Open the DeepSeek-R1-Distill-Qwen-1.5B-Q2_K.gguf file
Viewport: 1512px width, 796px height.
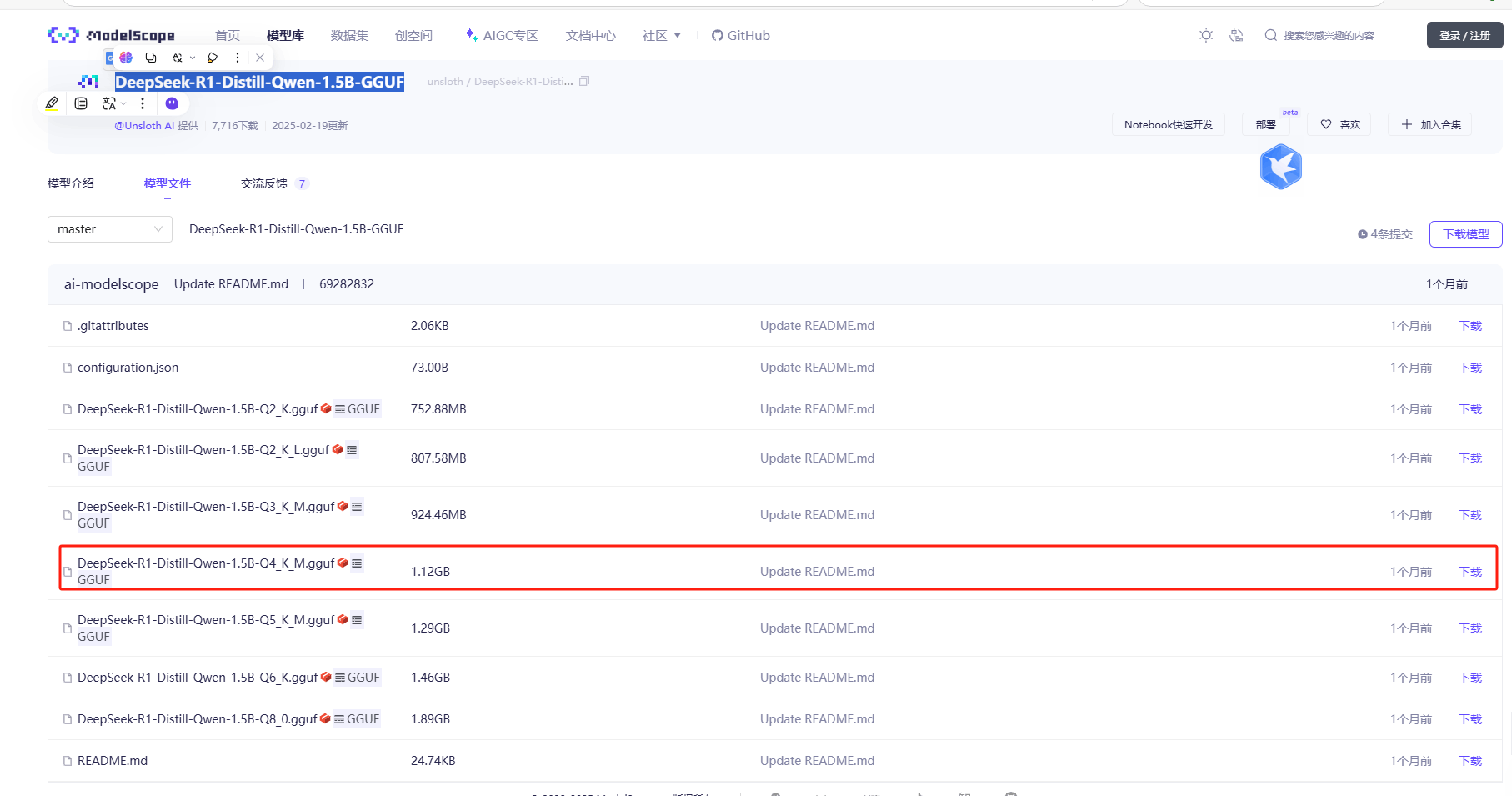(x=198, y=409)
